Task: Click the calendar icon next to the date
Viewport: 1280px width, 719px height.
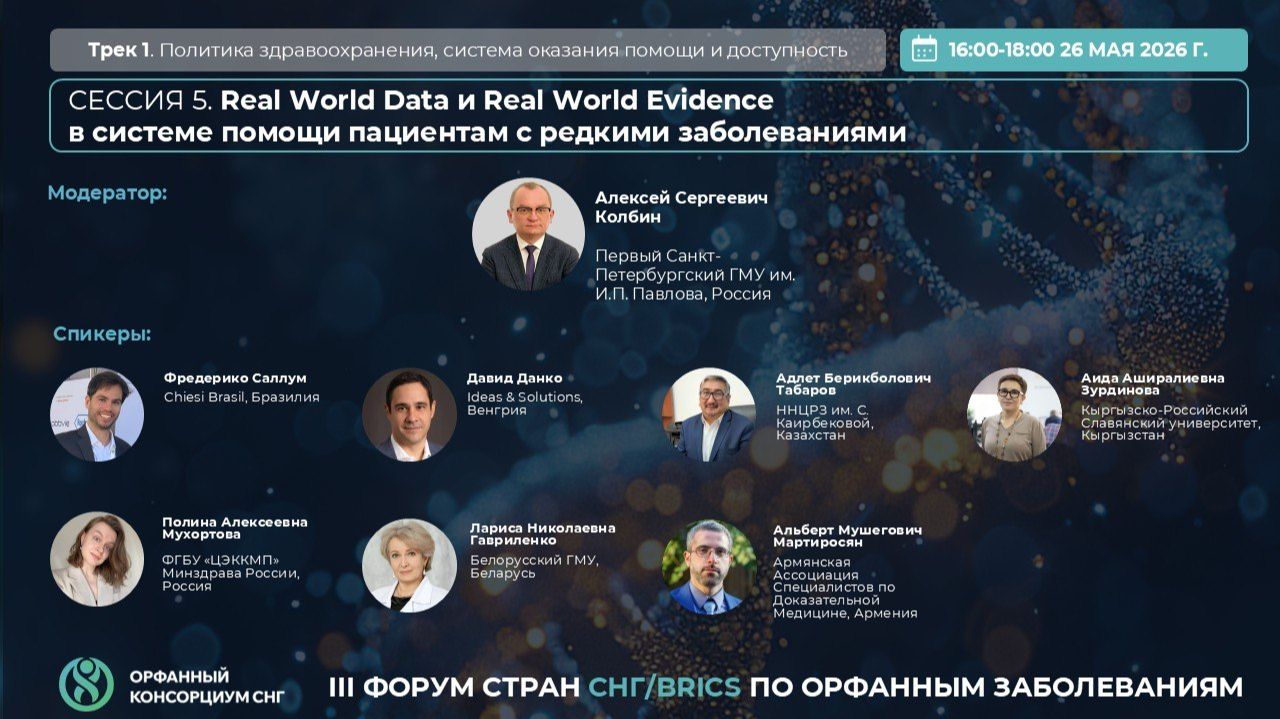Action: point(924,49)
